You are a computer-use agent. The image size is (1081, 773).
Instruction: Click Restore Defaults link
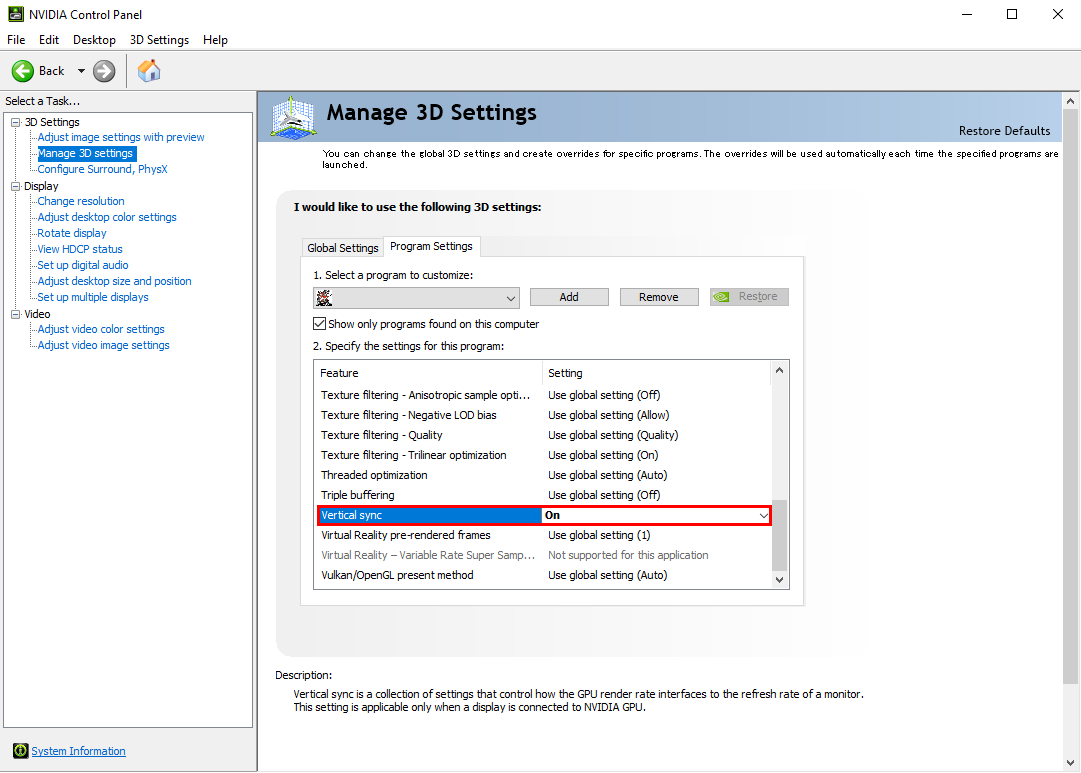(x=1004, y=131)
